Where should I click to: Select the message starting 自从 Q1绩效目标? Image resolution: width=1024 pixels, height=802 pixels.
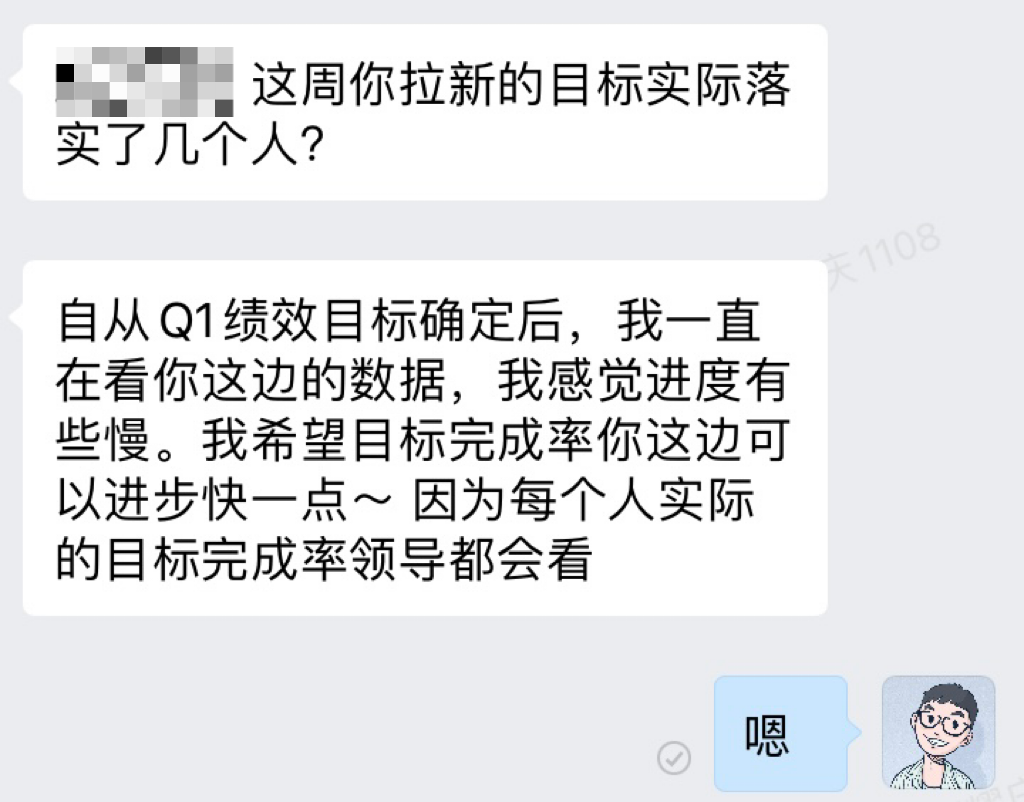pos(425,438)
